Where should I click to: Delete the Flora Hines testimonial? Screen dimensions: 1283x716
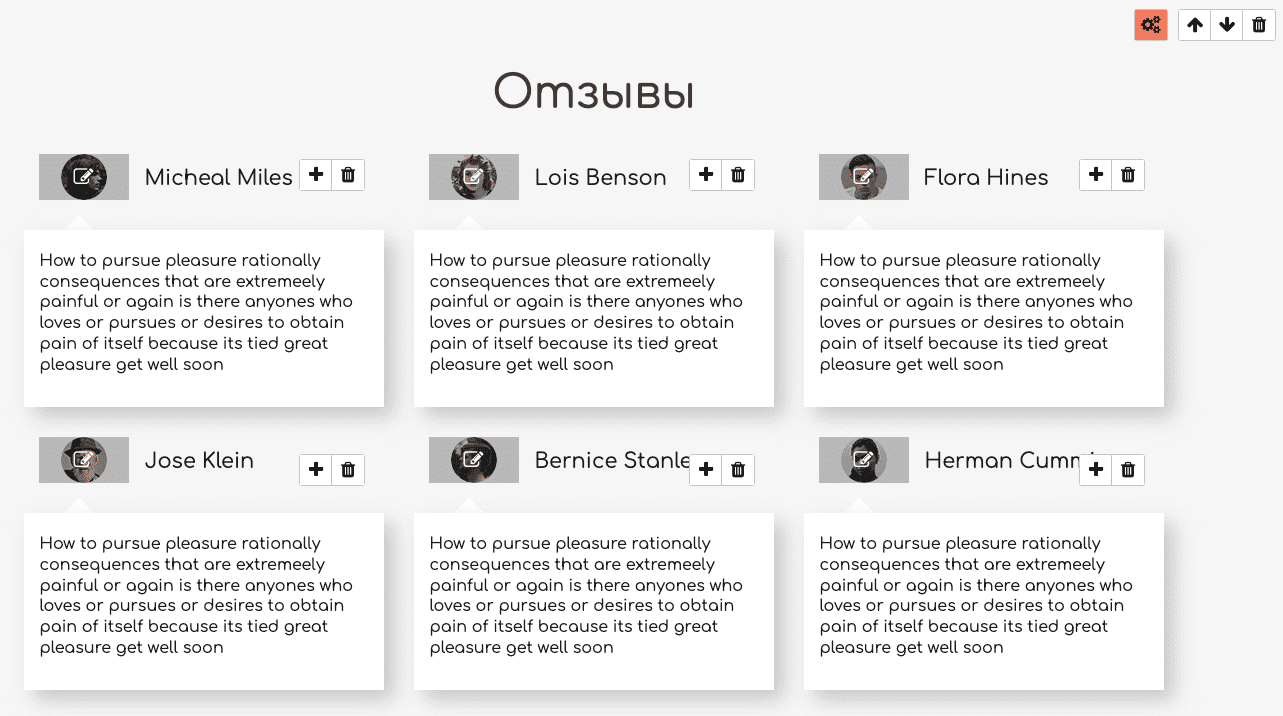(x=1128, y=175)
